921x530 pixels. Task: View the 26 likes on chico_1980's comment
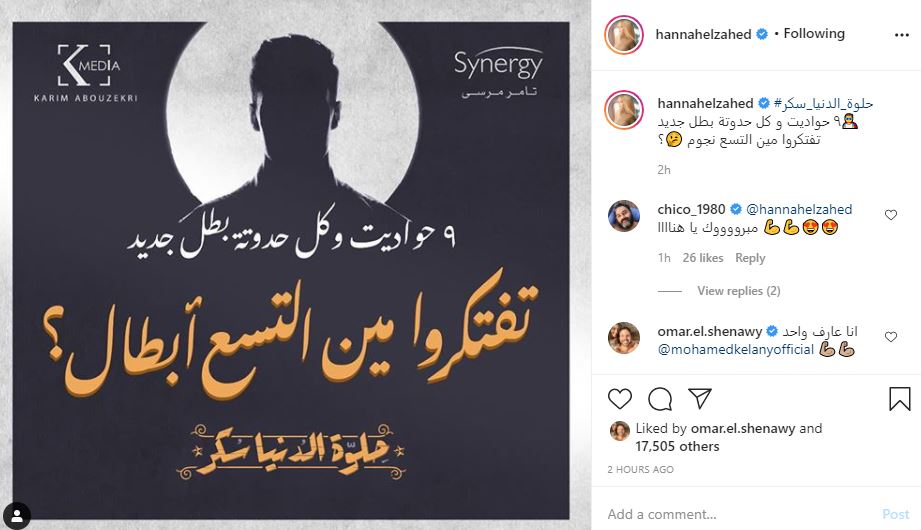click(703, 258)
